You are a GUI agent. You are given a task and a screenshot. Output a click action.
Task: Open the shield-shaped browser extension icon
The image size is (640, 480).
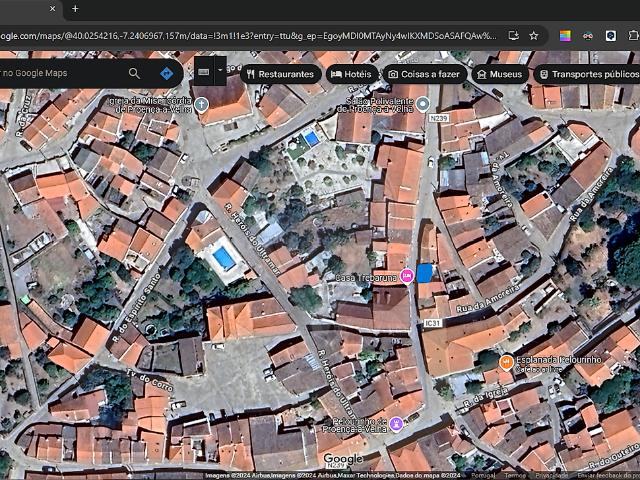tap(611, 36)
